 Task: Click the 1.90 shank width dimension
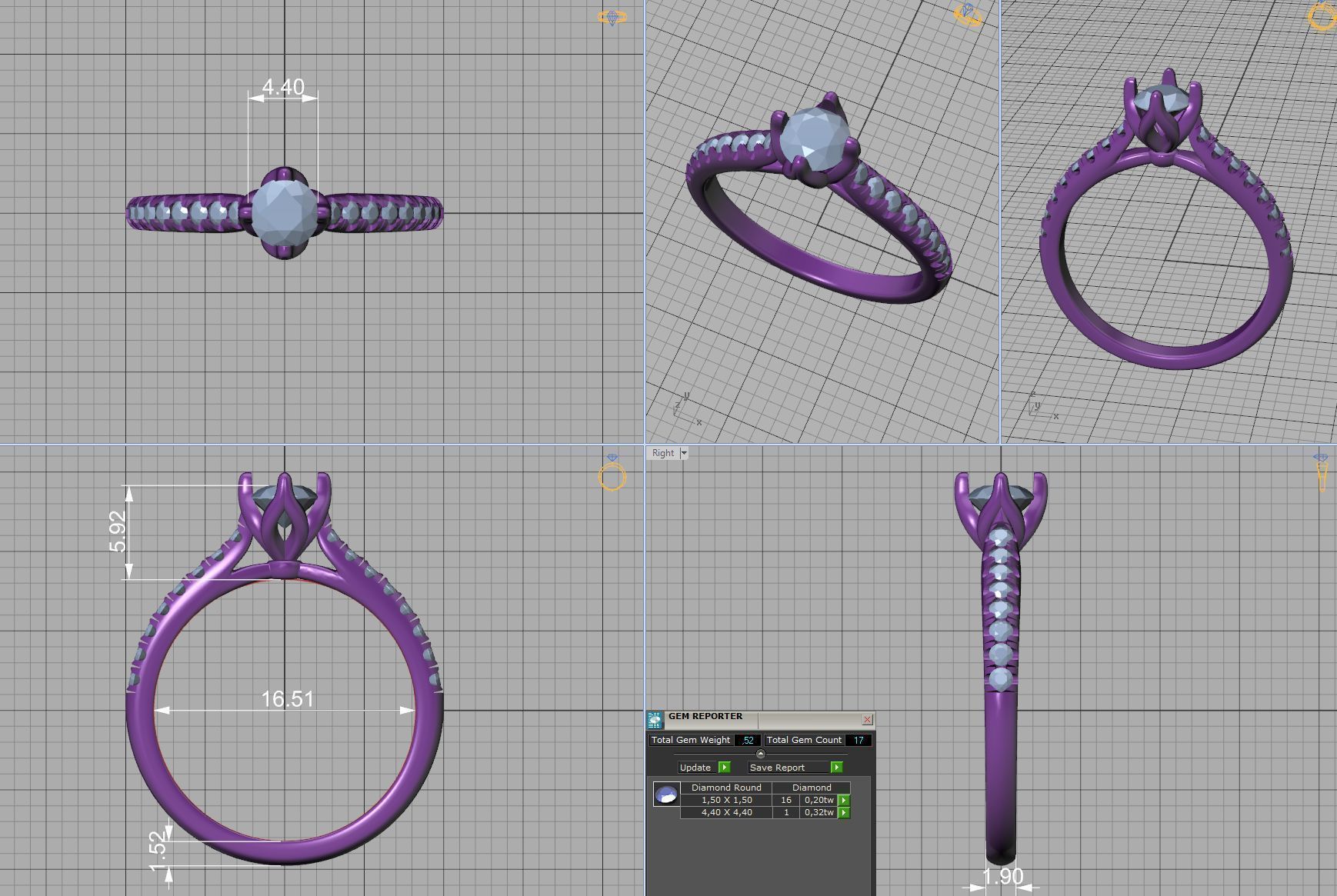pyautogui.click(x=1003, y=877)
